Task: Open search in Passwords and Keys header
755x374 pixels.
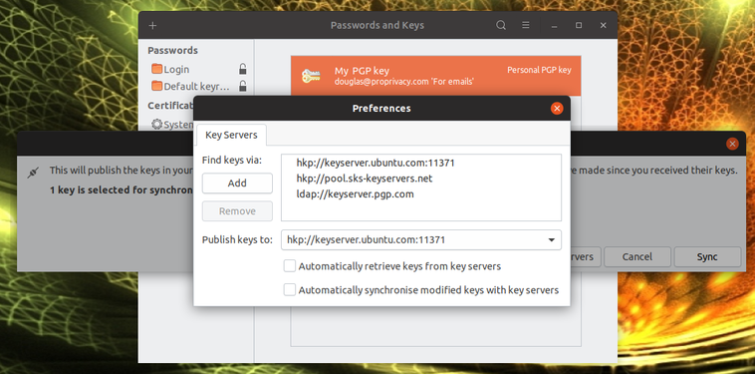Action: [501, 25]
